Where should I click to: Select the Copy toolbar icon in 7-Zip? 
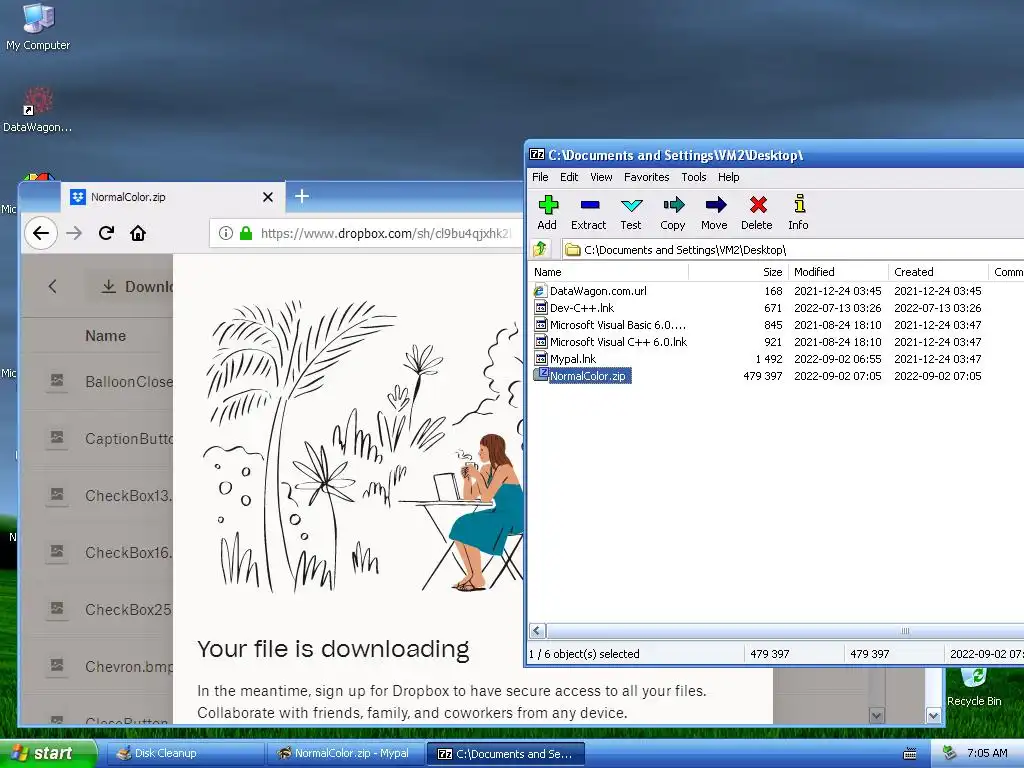coord(673,213)
